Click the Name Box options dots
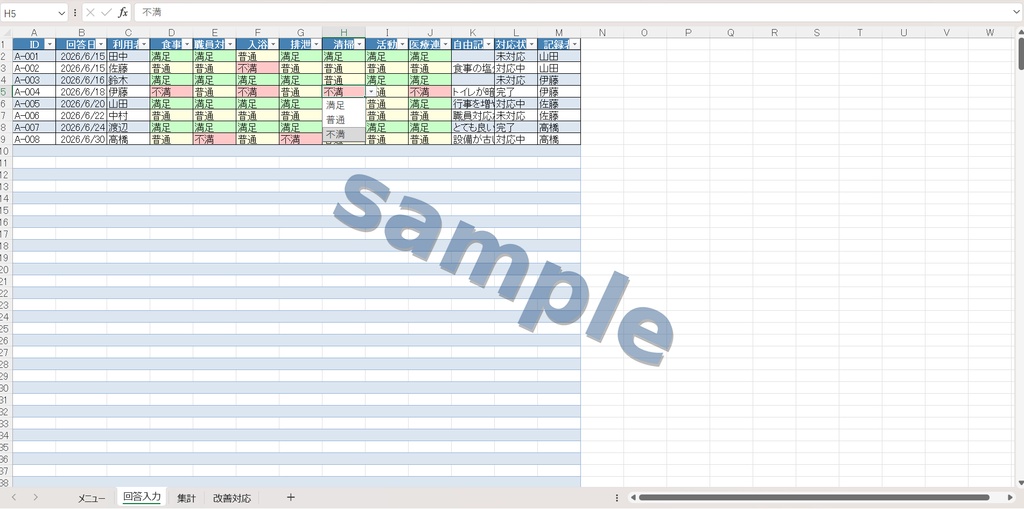 coord(75,13)
